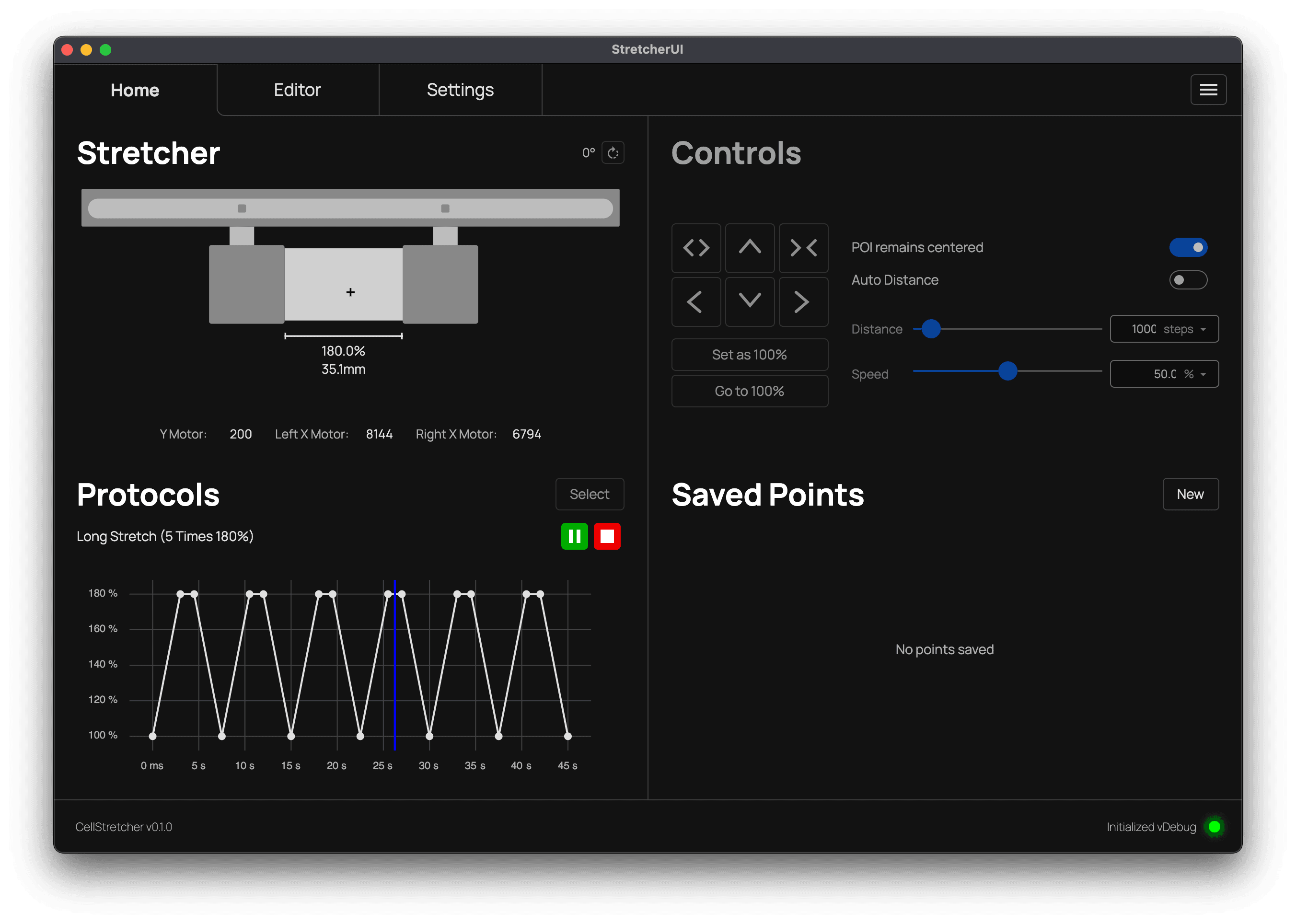Screen dimensions: 1296x924
Task: Click the 35.1mm length readout
Action: [x=343, y=369]
